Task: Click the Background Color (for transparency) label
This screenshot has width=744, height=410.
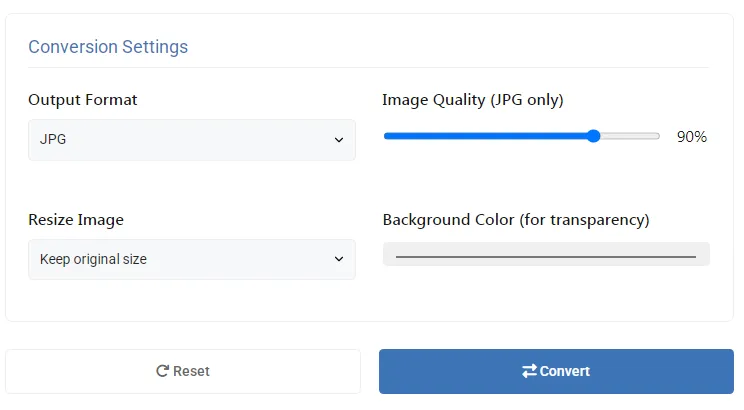Action: [516, 220]
